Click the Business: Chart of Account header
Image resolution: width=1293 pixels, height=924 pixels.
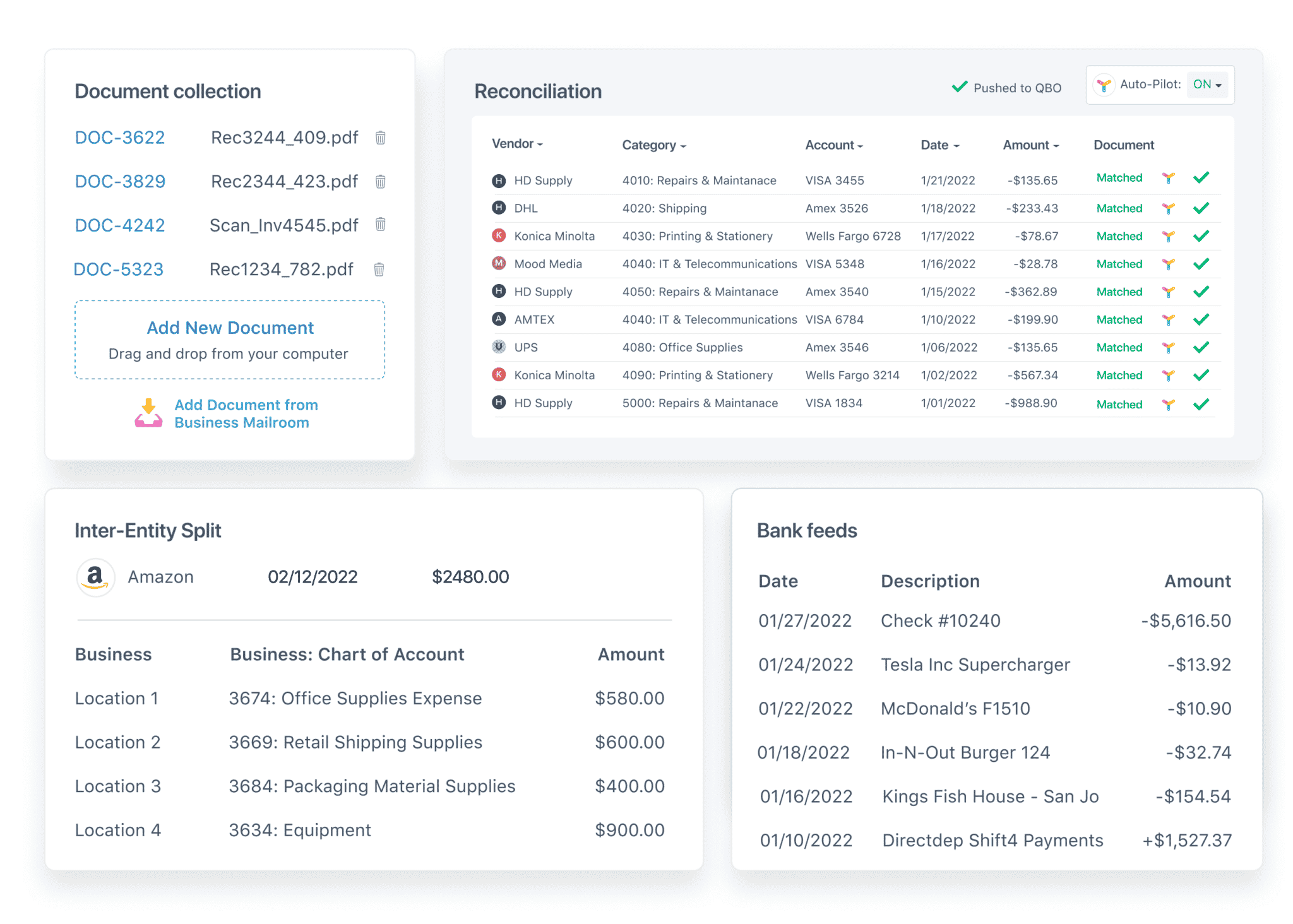(x=347, y=654)
